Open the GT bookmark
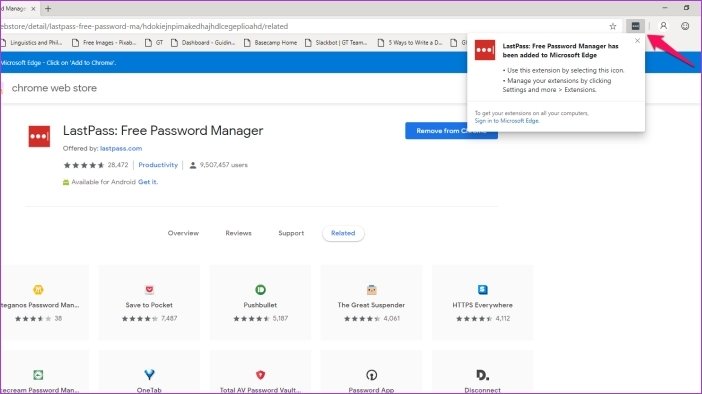This screenshot has width=702, height=394. pos(154,43)
